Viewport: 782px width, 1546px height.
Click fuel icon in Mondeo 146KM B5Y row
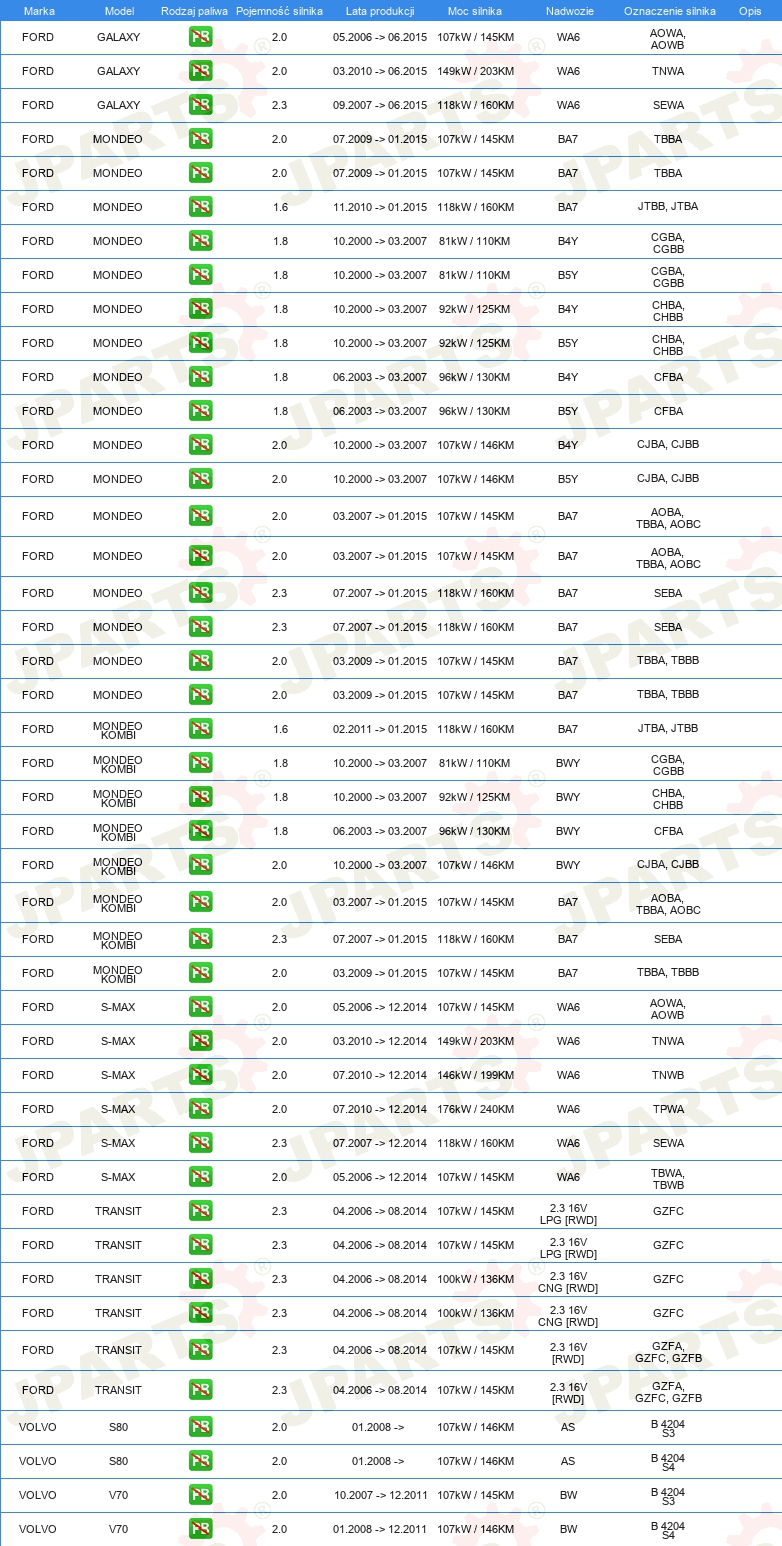point(201,479)
